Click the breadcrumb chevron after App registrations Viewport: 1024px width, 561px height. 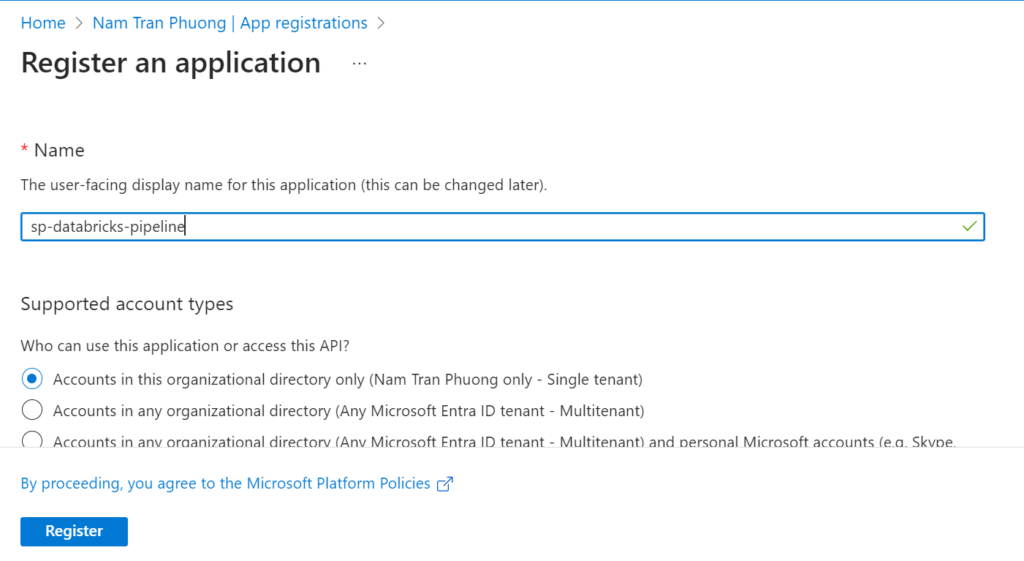[x=380, y=23]
